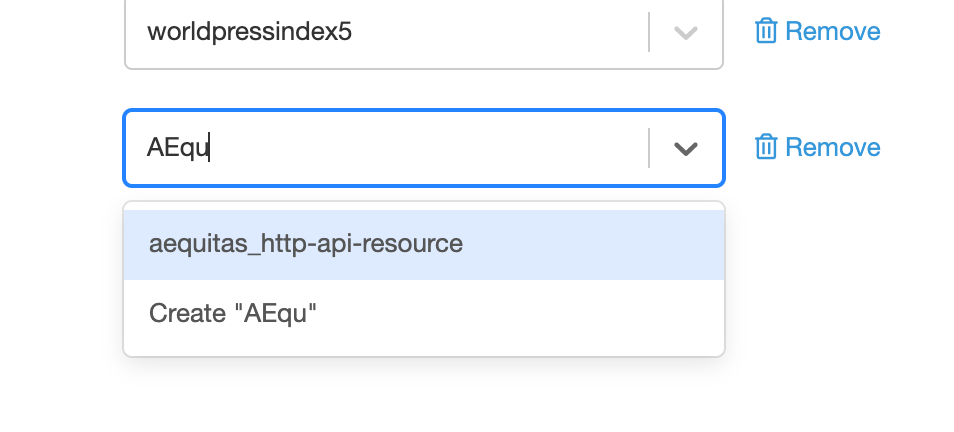Click the empty area inside AEqu search box
Image resolution: width=954 pixels, height=432 pixels.
(x=426, y=148)
